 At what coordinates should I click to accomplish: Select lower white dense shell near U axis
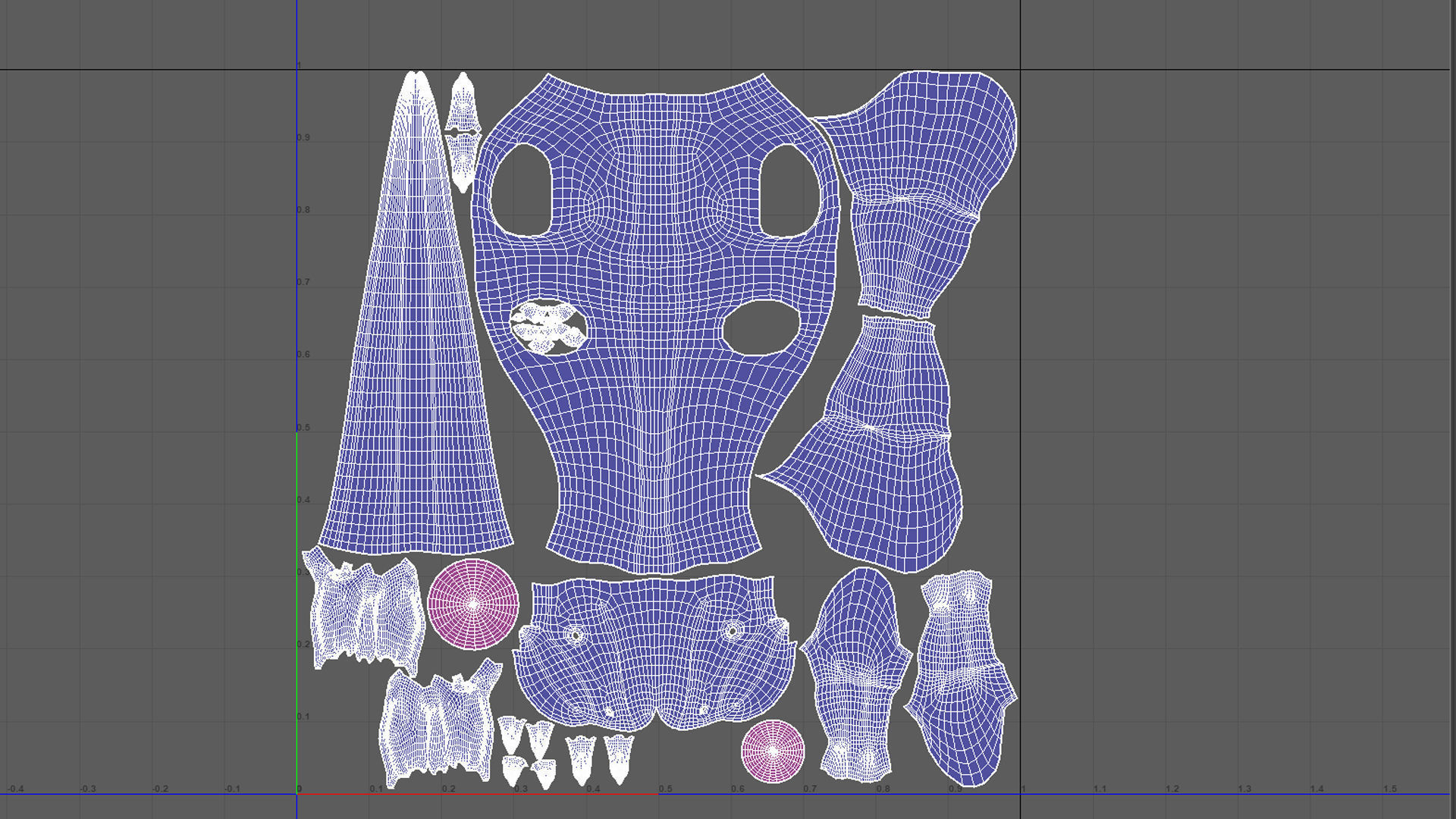pos(436,728)
